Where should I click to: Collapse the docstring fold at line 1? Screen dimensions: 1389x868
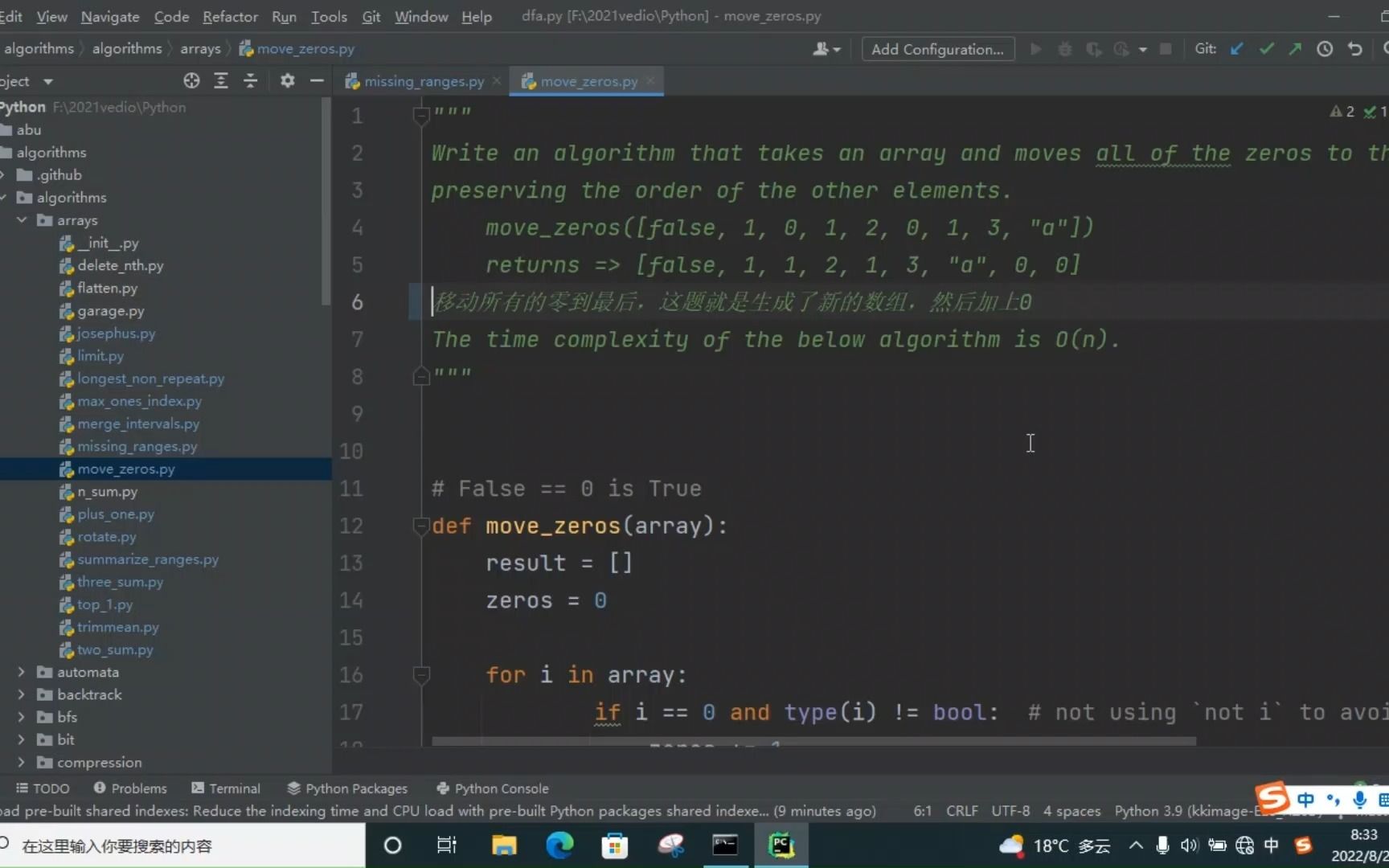(420, 115)
